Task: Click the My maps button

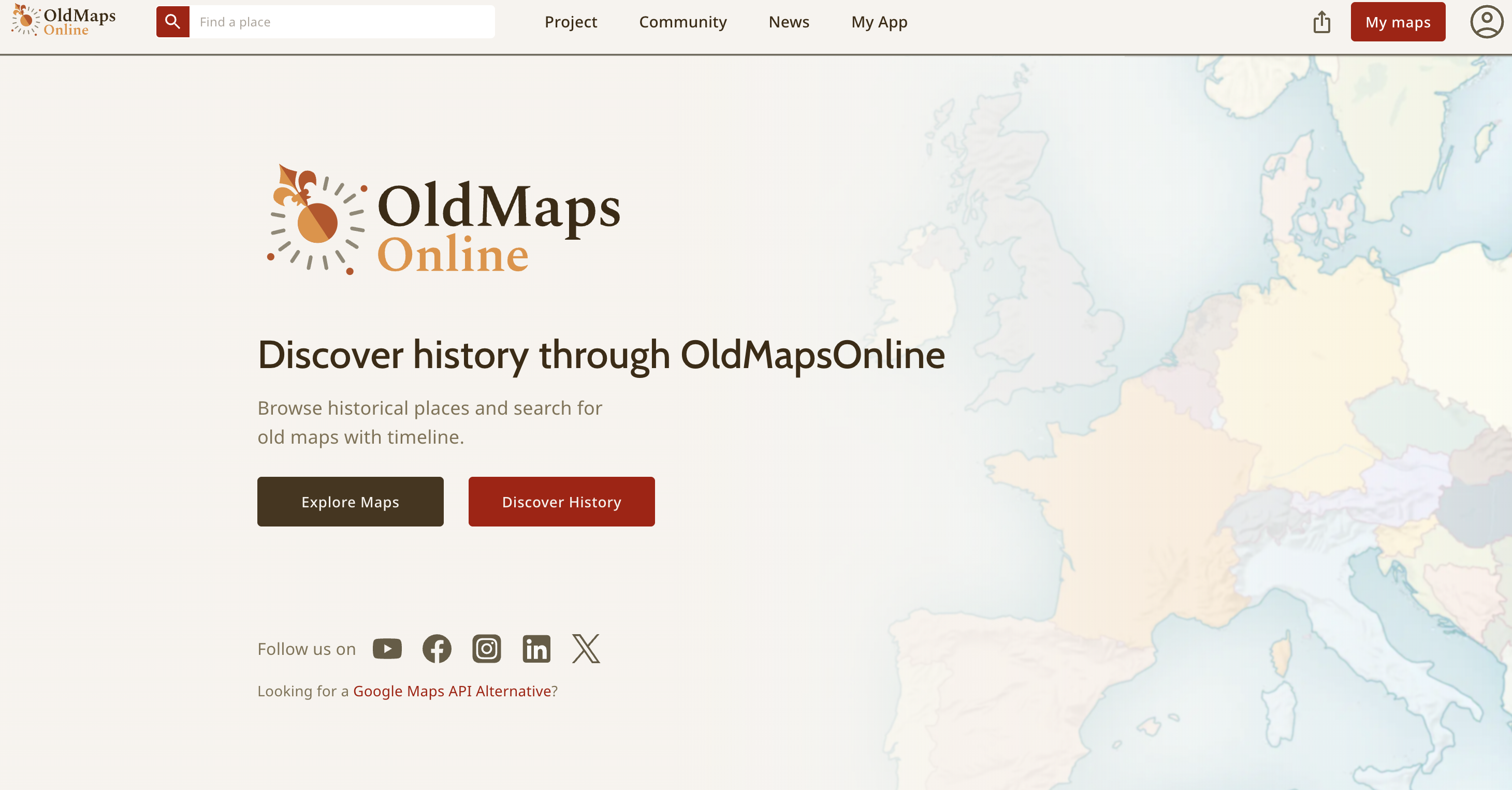Action: pos(1398,22)
